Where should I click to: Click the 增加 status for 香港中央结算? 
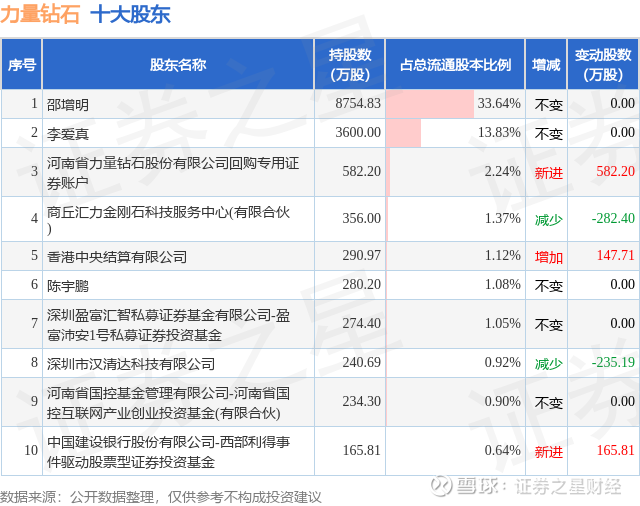pos(549,257)
